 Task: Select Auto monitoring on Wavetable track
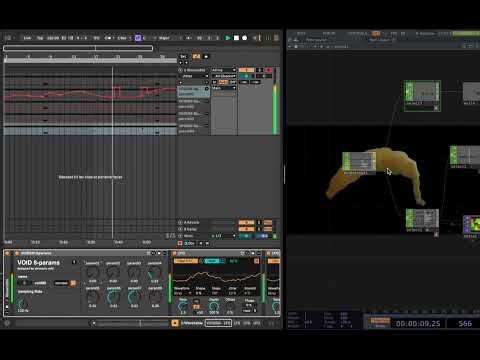click(x=224, y=82)
